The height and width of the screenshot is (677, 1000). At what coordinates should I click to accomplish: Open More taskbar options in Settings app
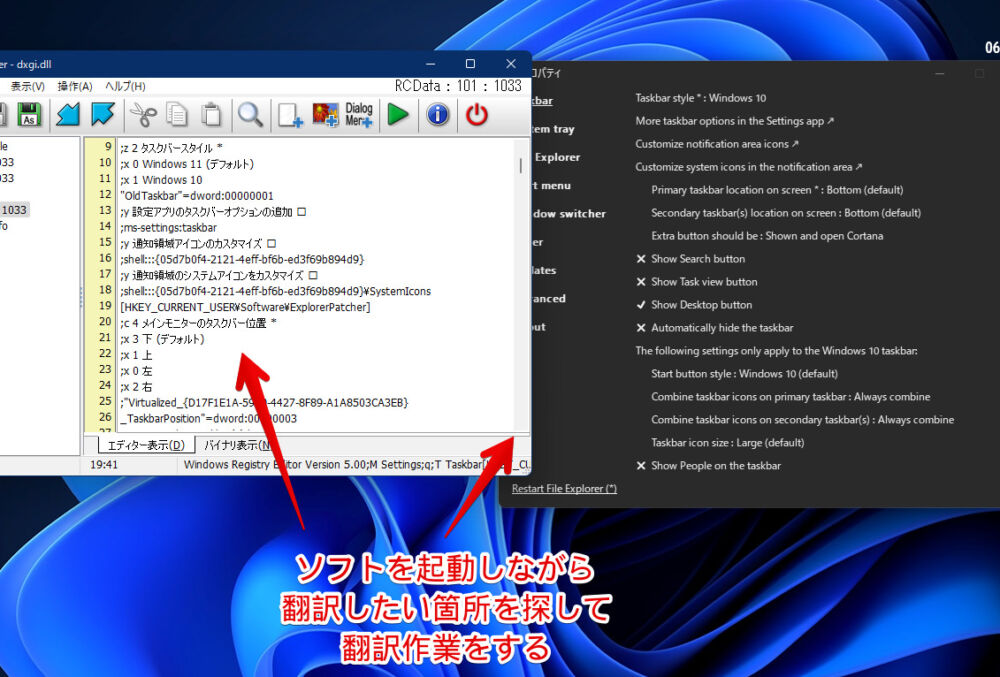click(734, 121)
